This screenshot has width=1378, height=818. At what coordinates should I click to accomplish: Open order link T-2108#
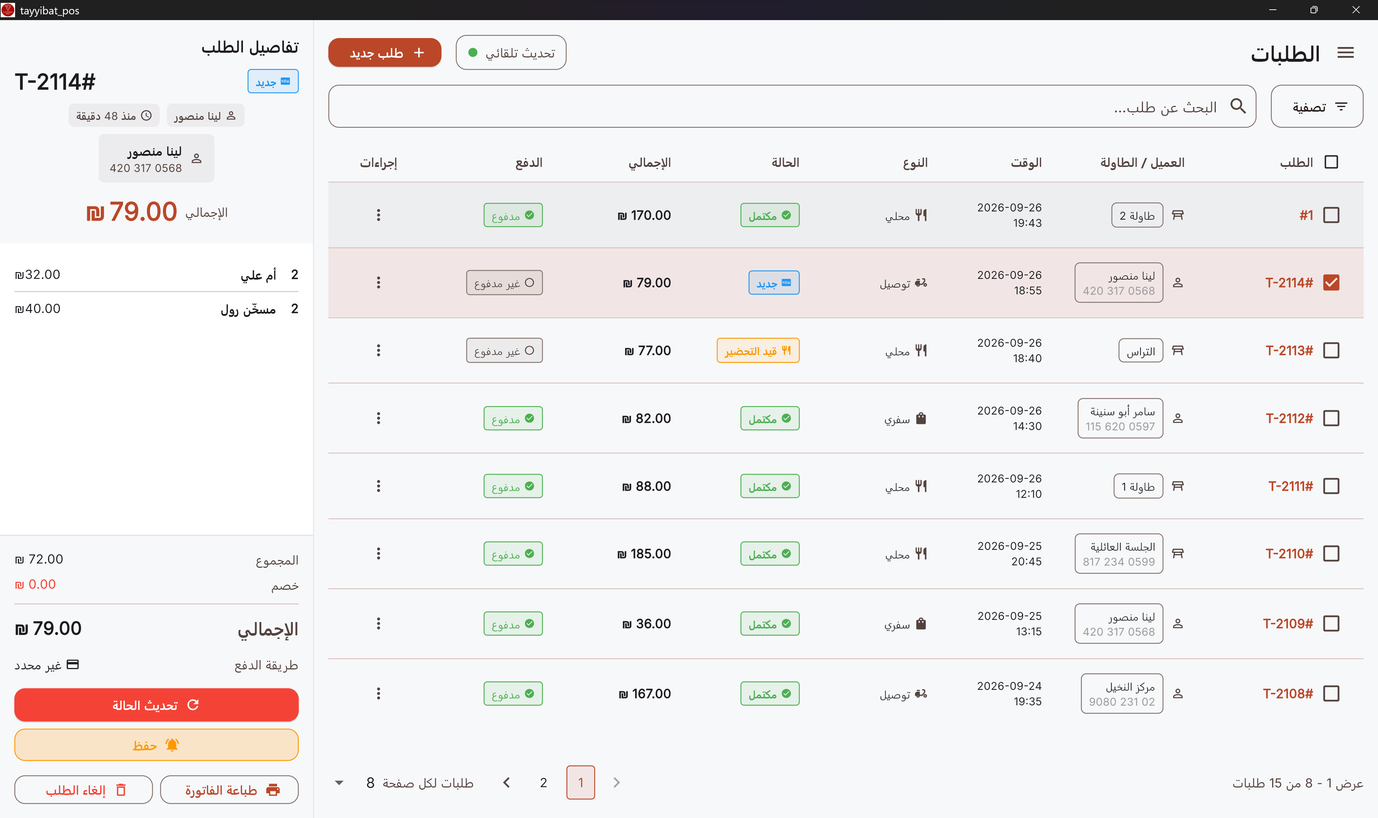coord(1288,694)
